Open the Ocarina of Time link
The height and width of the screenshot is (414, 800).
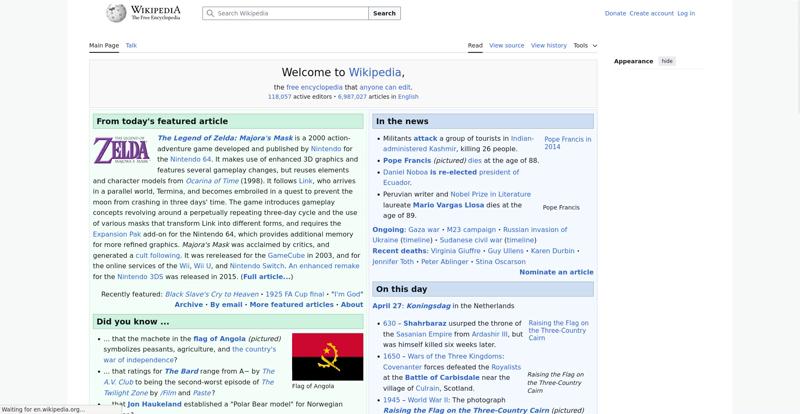point(212,181)
